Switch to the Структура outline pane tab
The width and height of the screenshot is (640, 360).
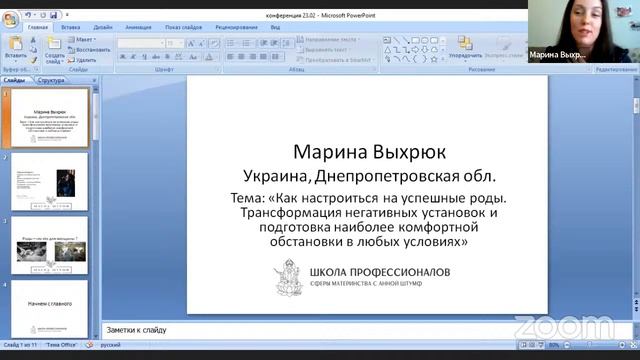[x=51, y=80]
